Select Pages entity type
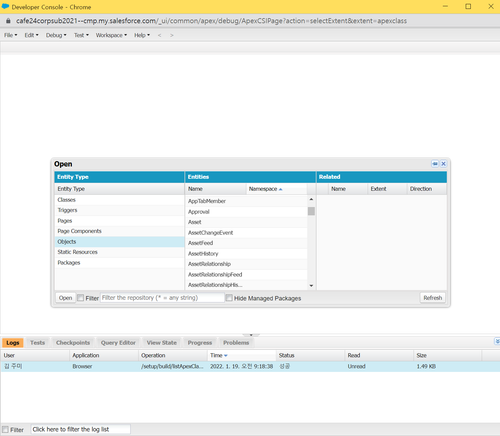This screenshot has width=500, height=436. click(x=120, y=221)
